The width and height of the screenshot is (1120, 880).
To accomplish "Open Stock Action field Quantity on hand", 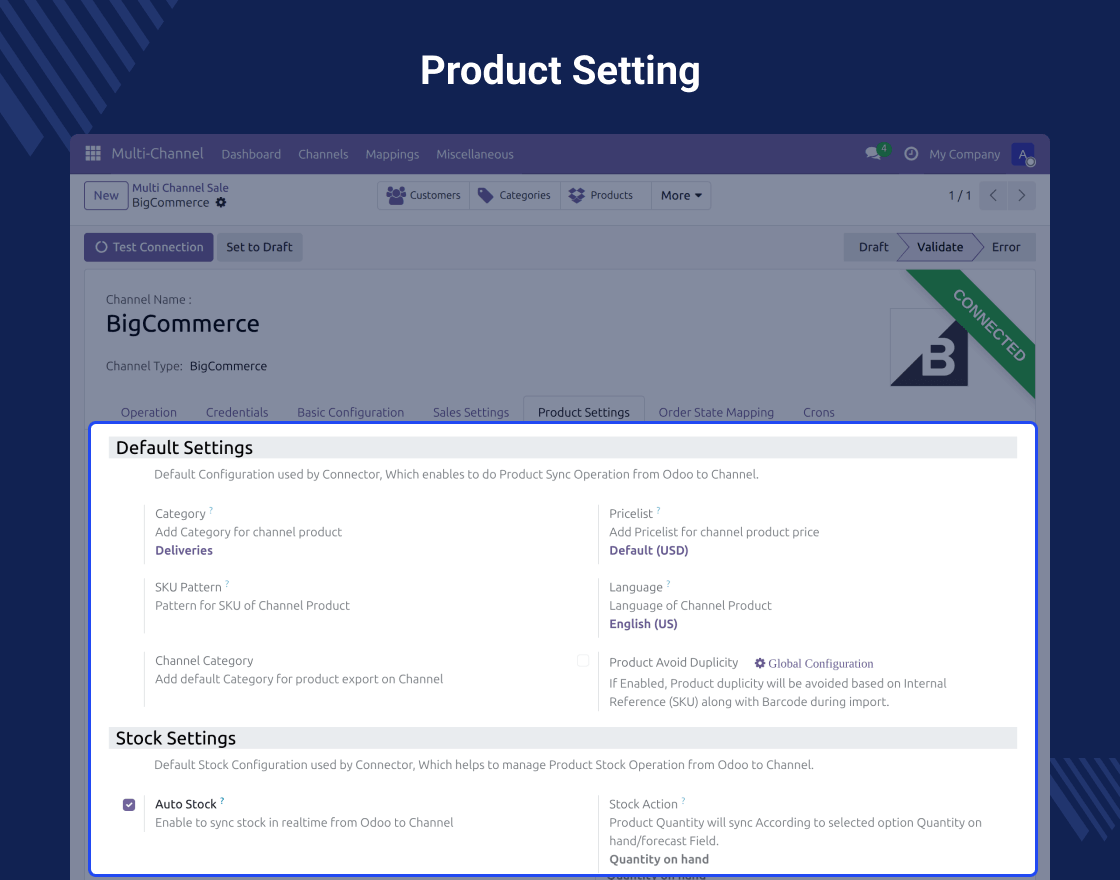I will 659,859.
